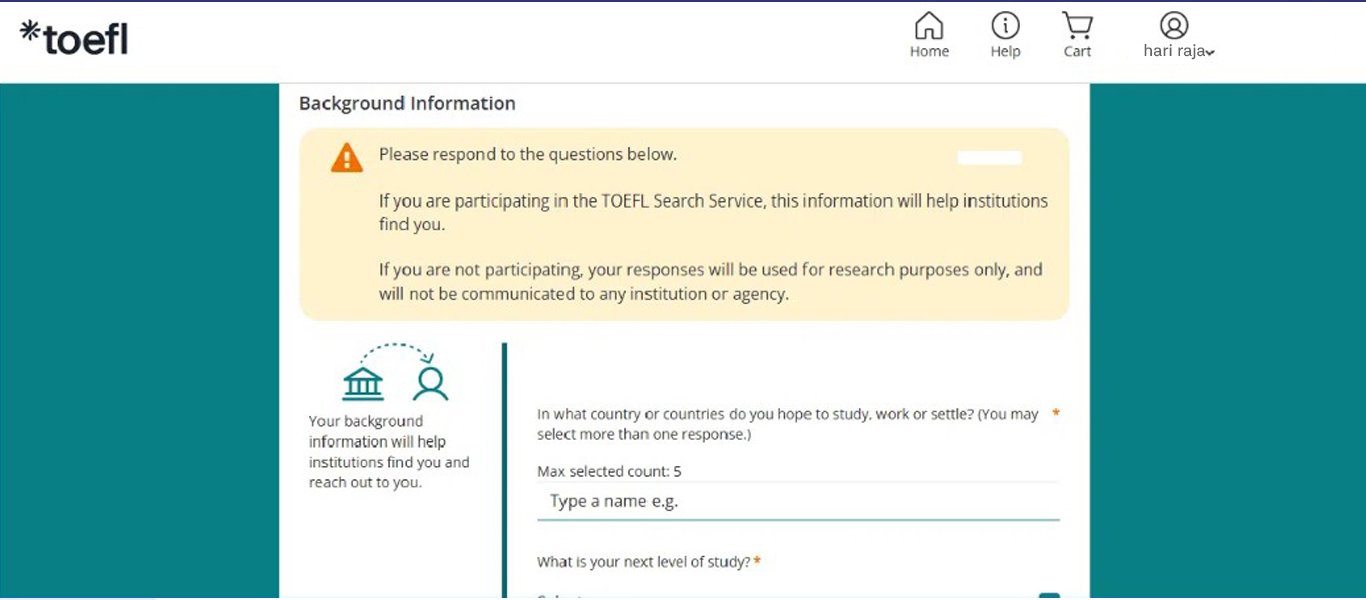Viewport: 1366px width, 600px height.
Task: Open Help via the info icon
Action: pos(1005,25)
